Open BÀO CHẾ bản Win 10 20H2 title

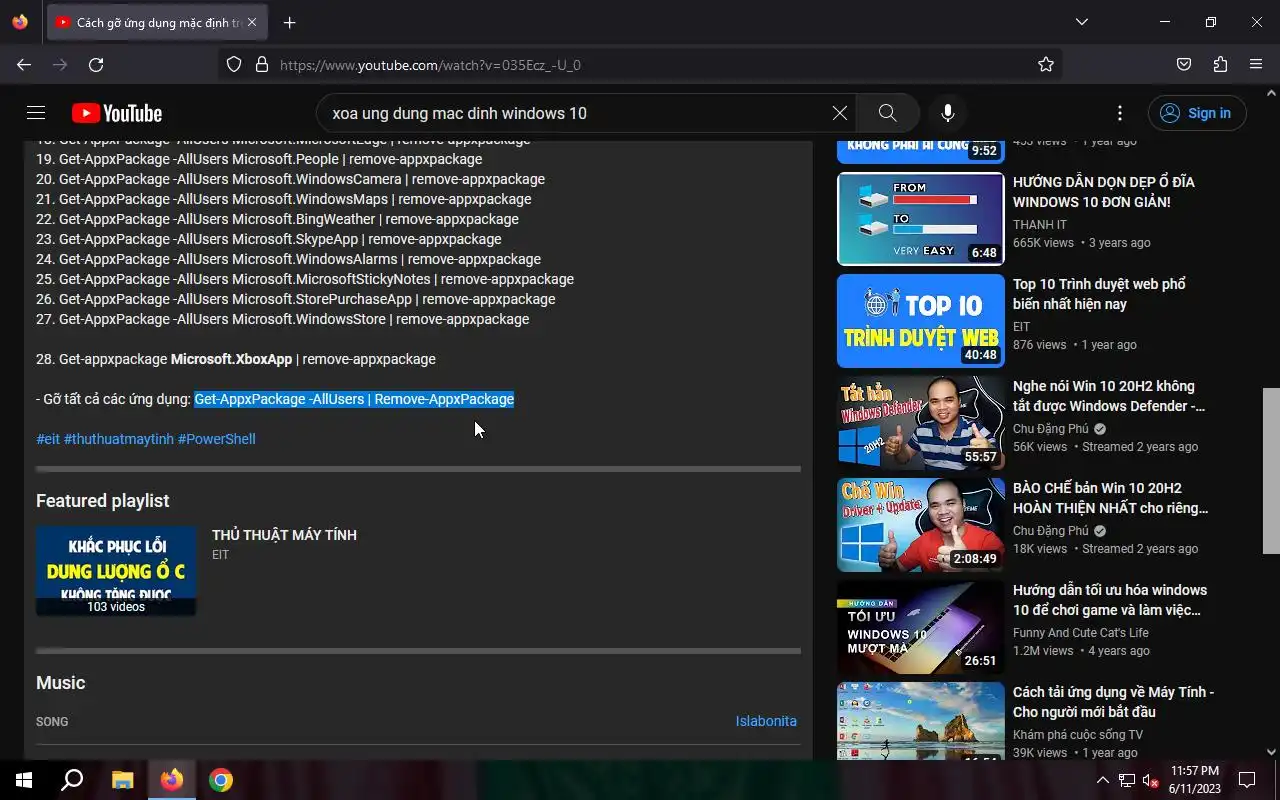point(1111,498)
